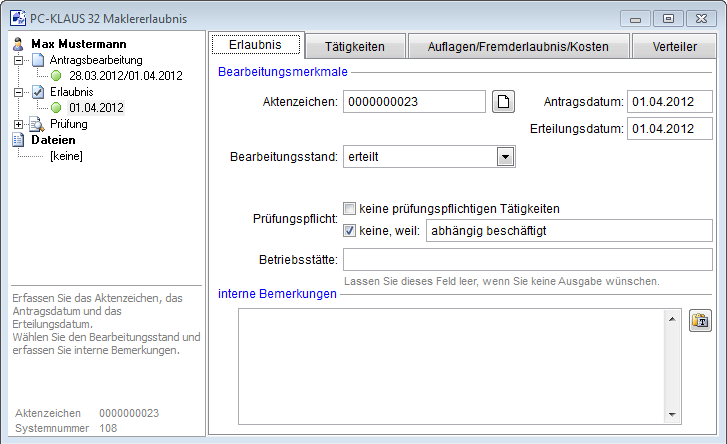The height and width of the screenshot is (444, 727).
Task: Click the new document icon beside Aktenzeichen
Action: pos(505,101)
